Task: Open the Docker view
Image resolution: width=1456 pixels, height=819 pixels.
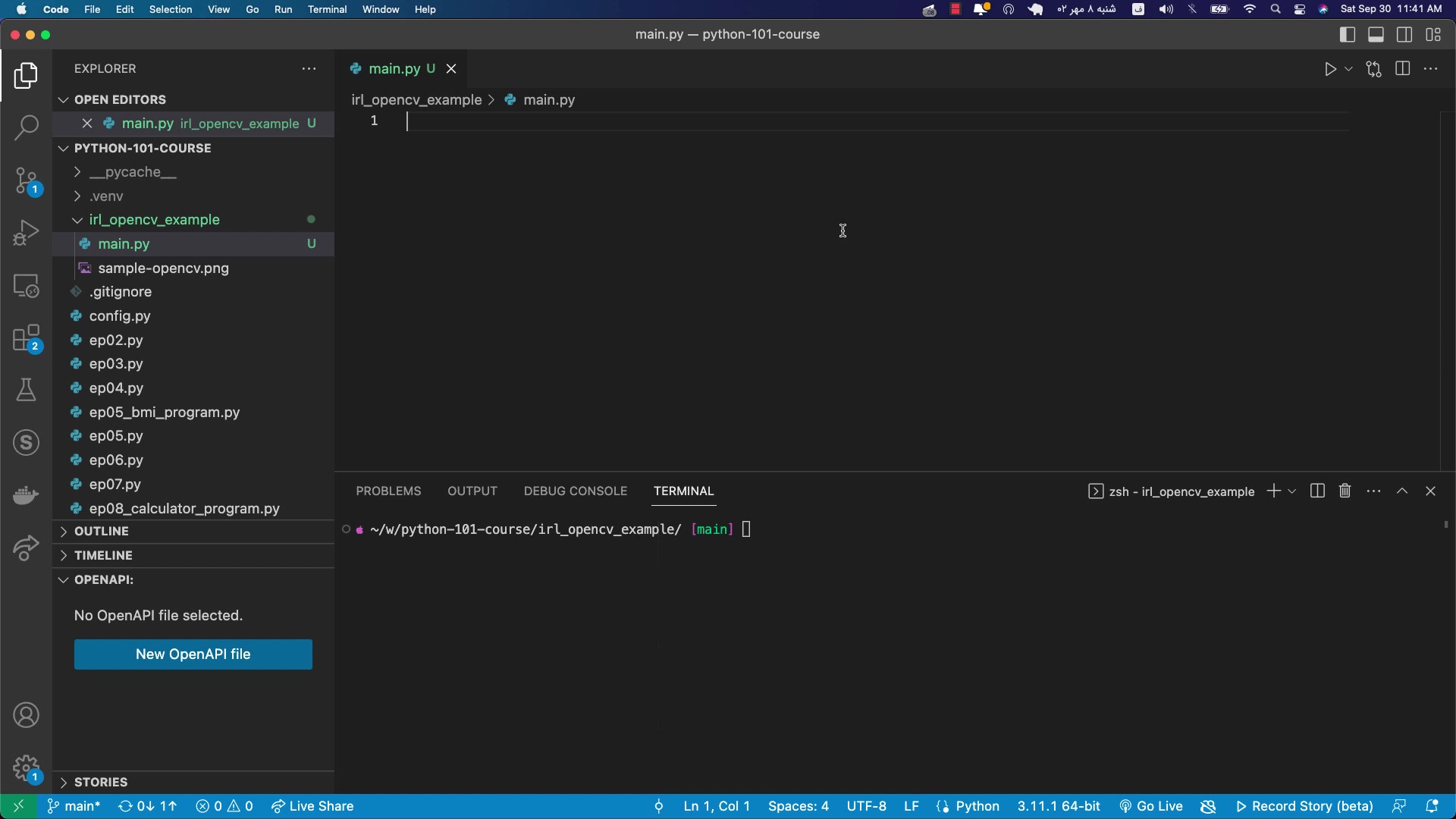Action: pyautogui.click(x=26, y=495)
